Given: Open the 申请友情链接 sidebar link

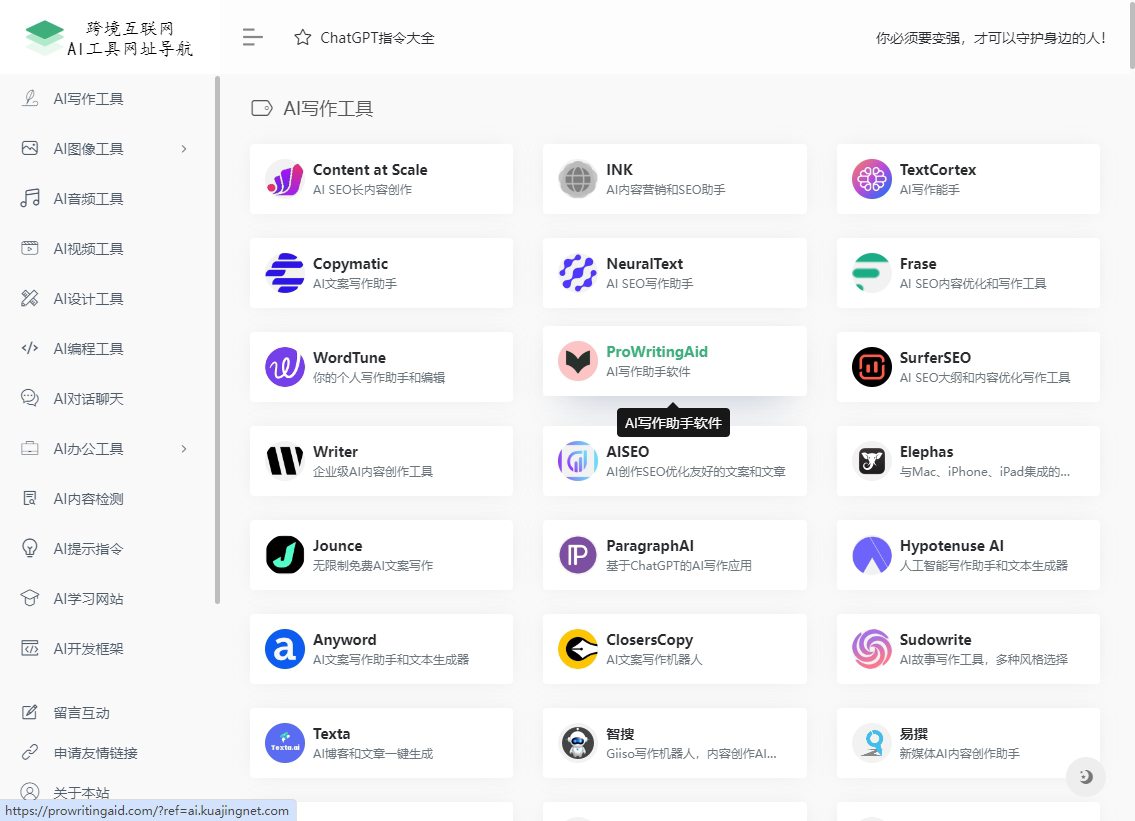Looking at the screenshot, I should tap(96, 753).
